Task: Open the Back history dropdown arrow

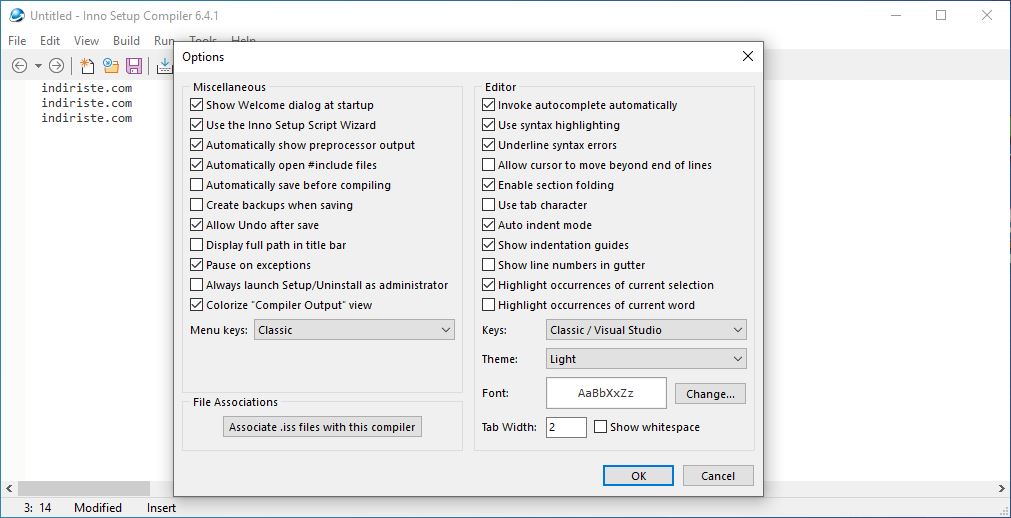Action: click(38, 66)
